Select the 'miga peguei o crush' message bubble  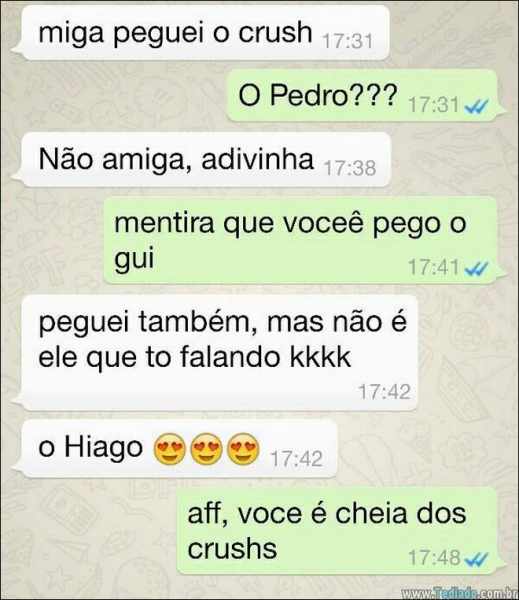coord(202,33)
